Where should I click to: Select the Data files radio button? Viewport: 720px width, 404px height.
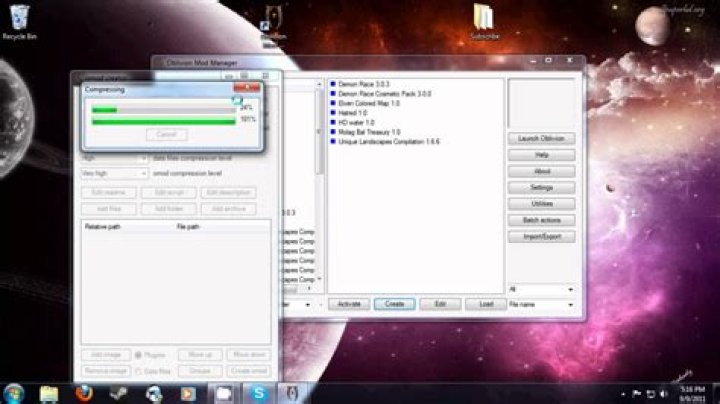(x=139, y=370)
